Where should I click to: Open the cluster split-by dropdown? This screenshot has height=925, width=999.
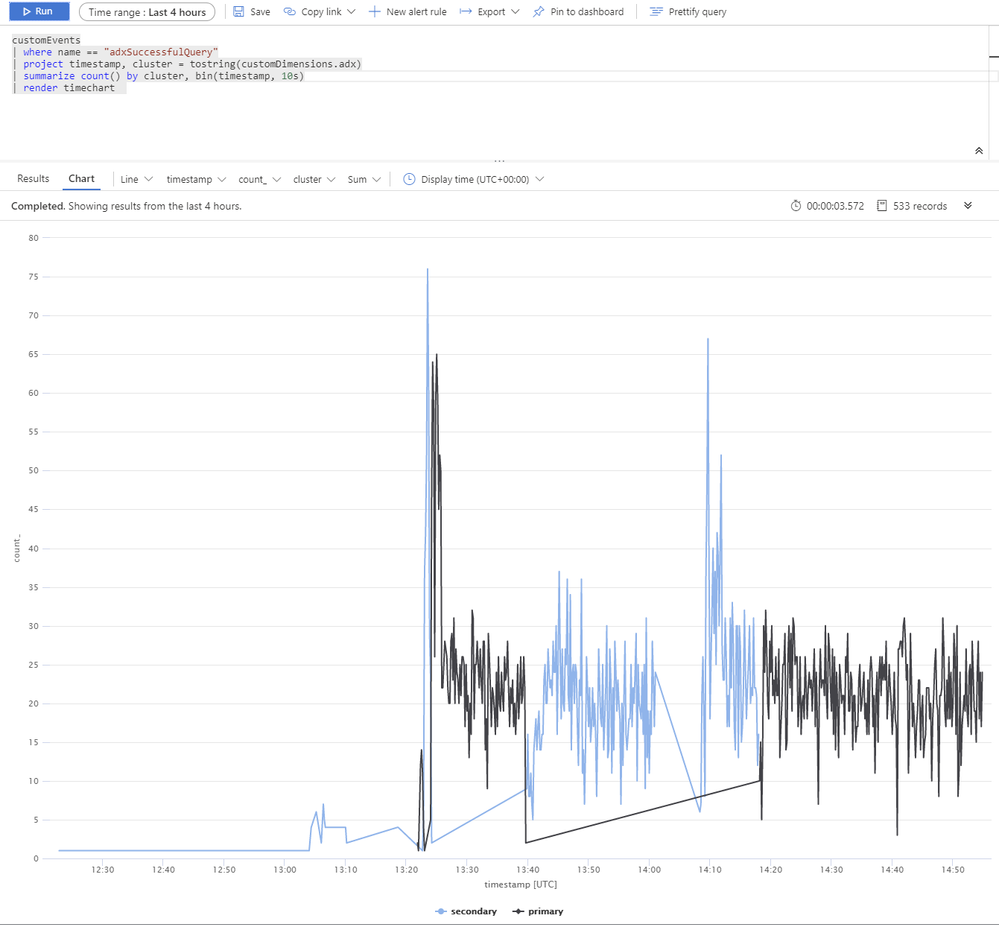point(314,179)
